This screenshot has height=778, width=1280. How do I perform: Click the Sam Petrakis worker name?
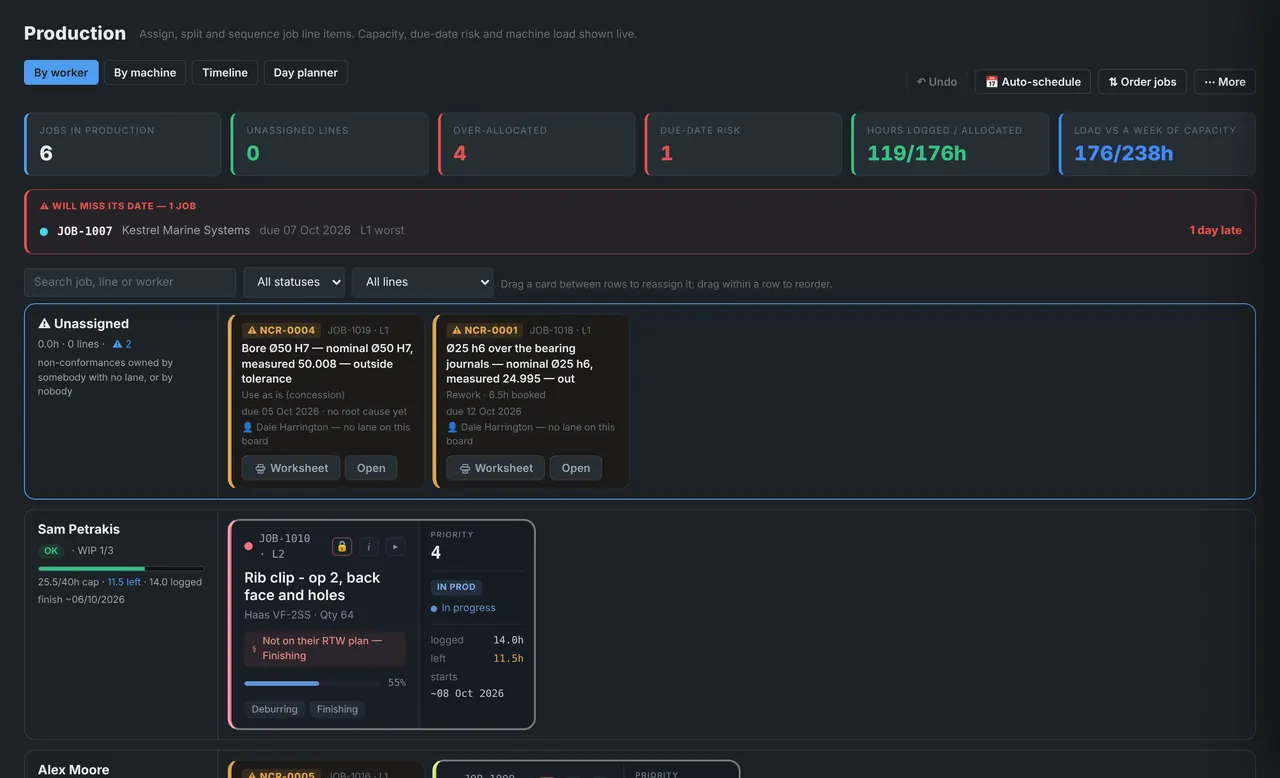(x=79, y=529)
